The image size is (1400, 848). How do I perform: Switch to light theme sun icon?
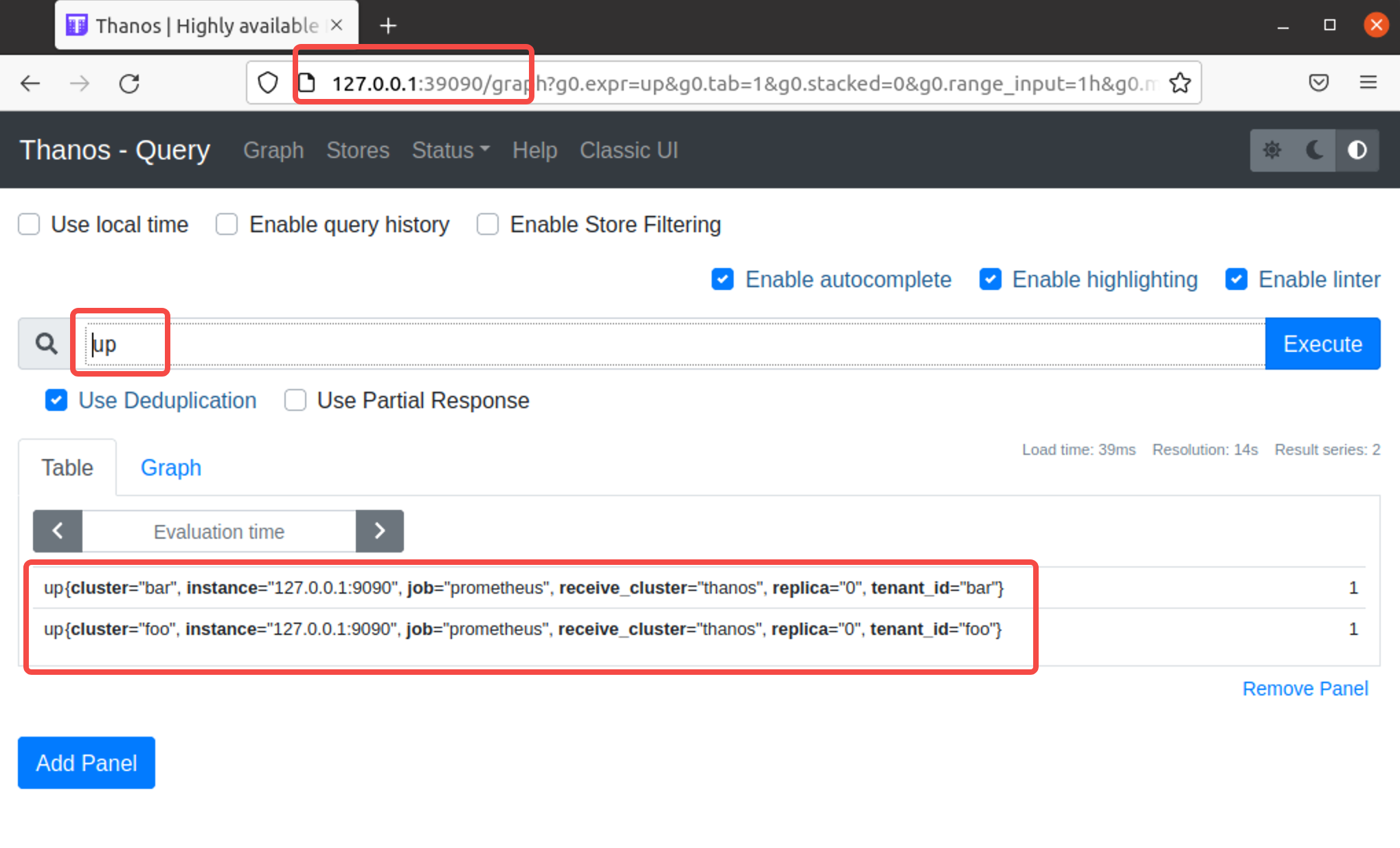click(x=1272, y=150)
